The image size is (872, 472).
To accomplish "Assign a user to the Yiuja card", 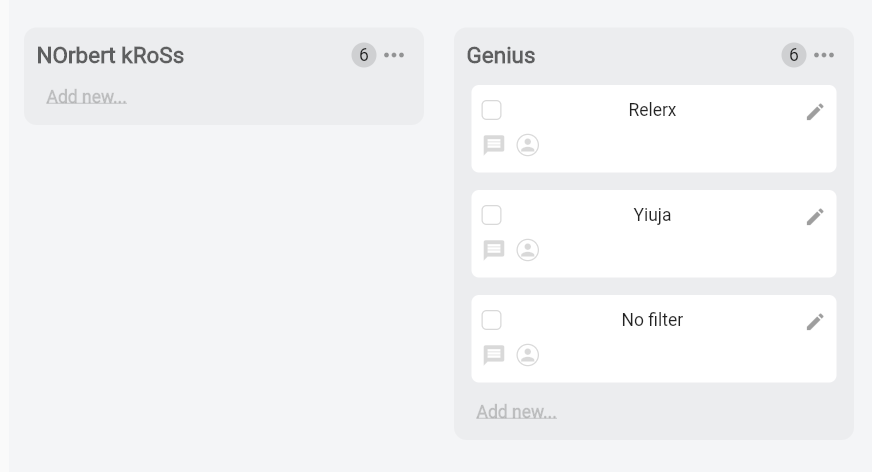I will [528, 250].
